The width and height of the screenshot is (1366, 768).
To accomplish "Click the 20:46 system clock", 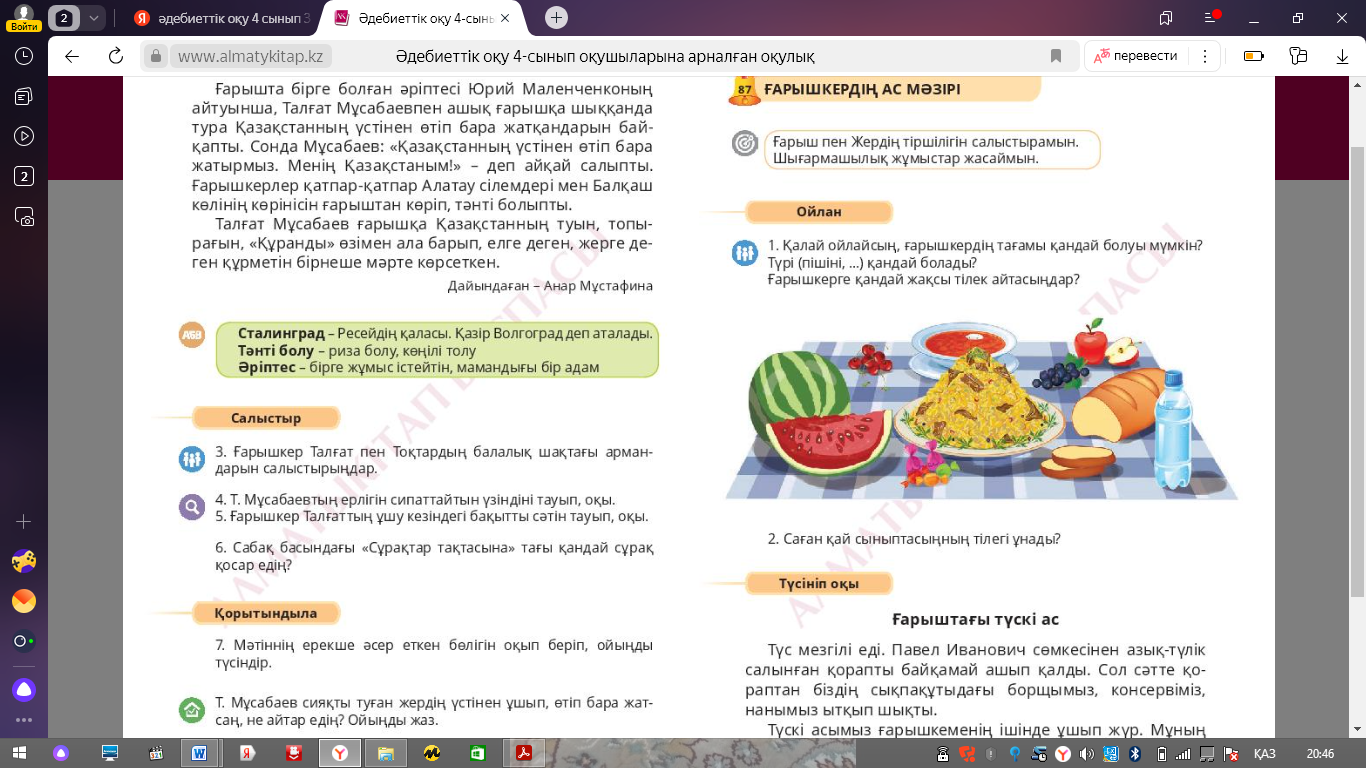I will tap(1320, 754).
